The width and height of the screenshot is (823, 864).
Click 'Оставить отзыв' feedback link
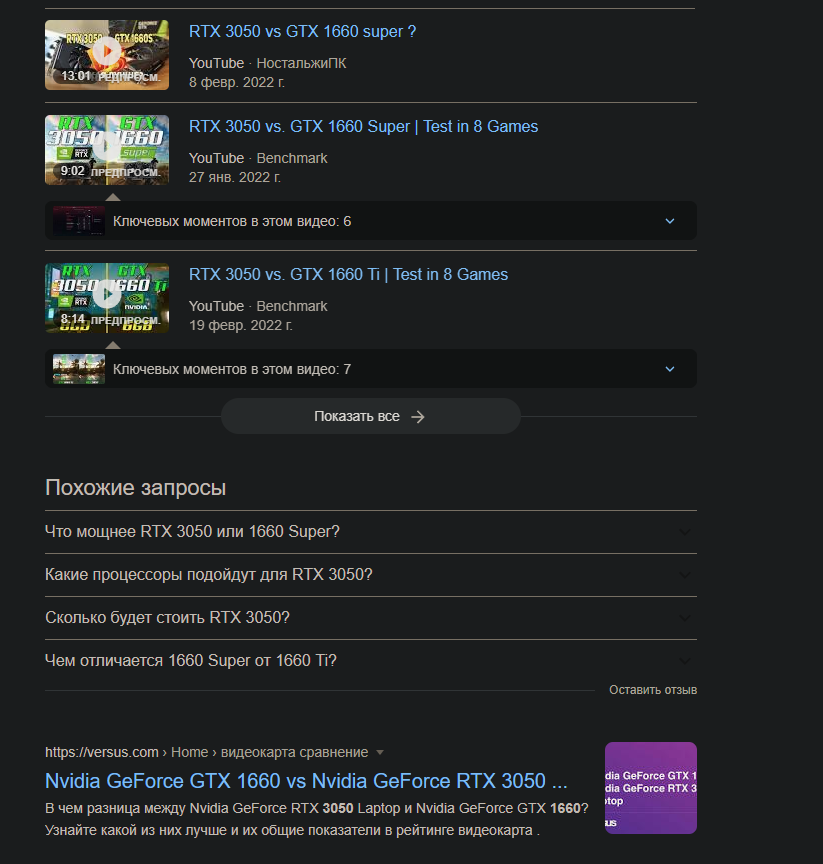pyautogui.click(x=653, y=690)
